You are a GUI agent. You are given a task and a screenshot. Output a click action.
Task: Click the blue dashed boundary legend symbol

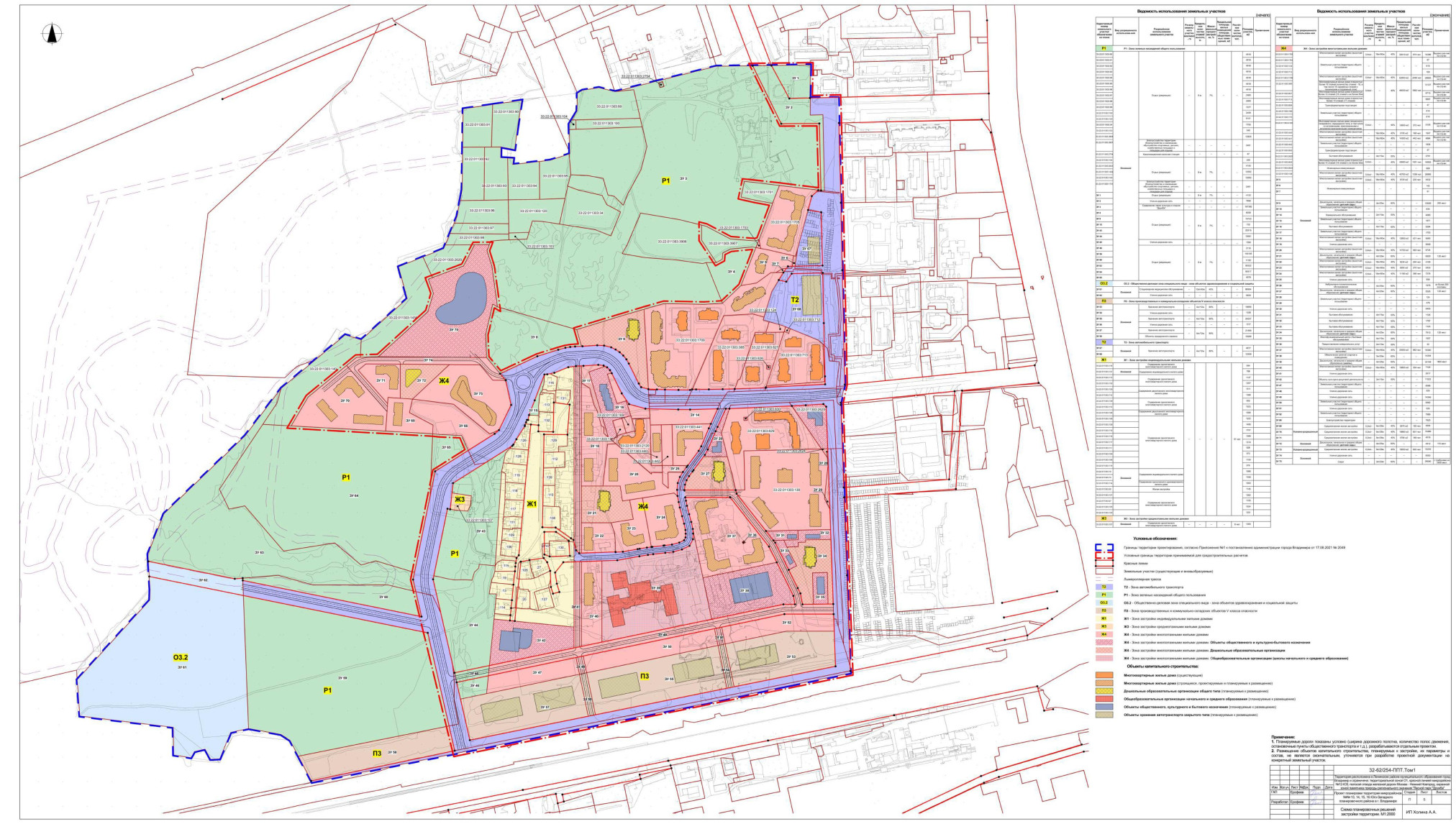coord(1104,547)
